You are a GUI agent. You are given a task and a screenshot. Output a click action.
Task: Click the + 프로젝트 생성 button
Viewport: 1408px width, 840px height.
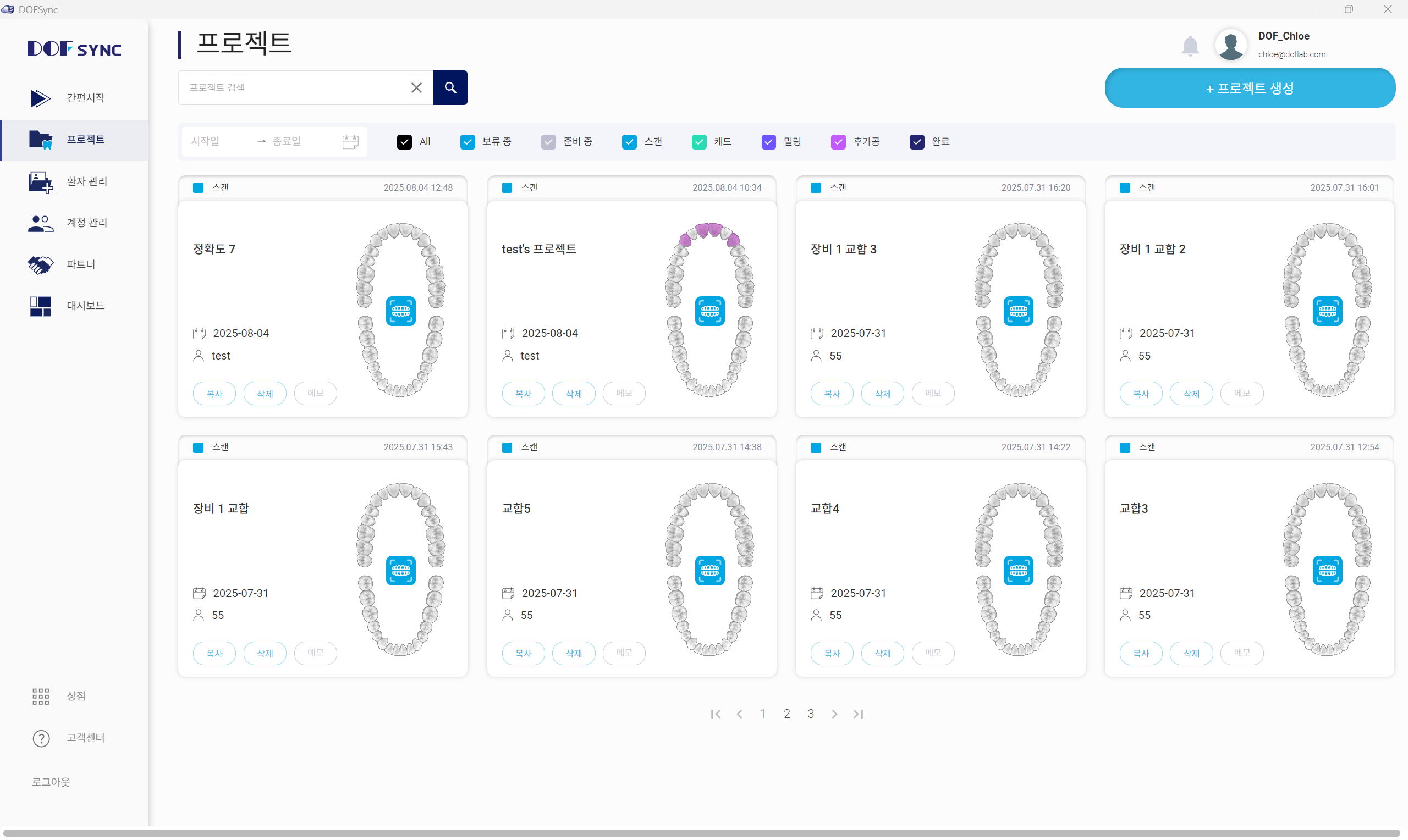click(1250, 88)
